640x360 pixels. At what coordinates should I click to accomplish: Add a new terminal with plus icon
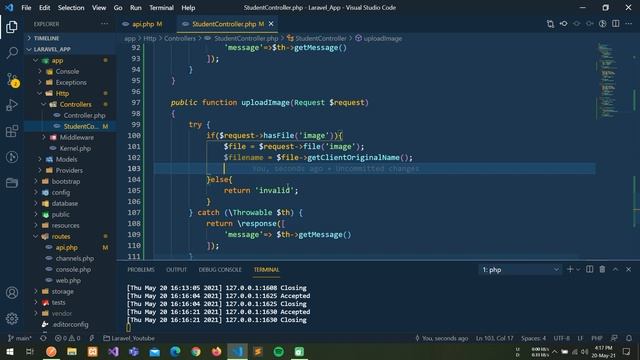570,269
